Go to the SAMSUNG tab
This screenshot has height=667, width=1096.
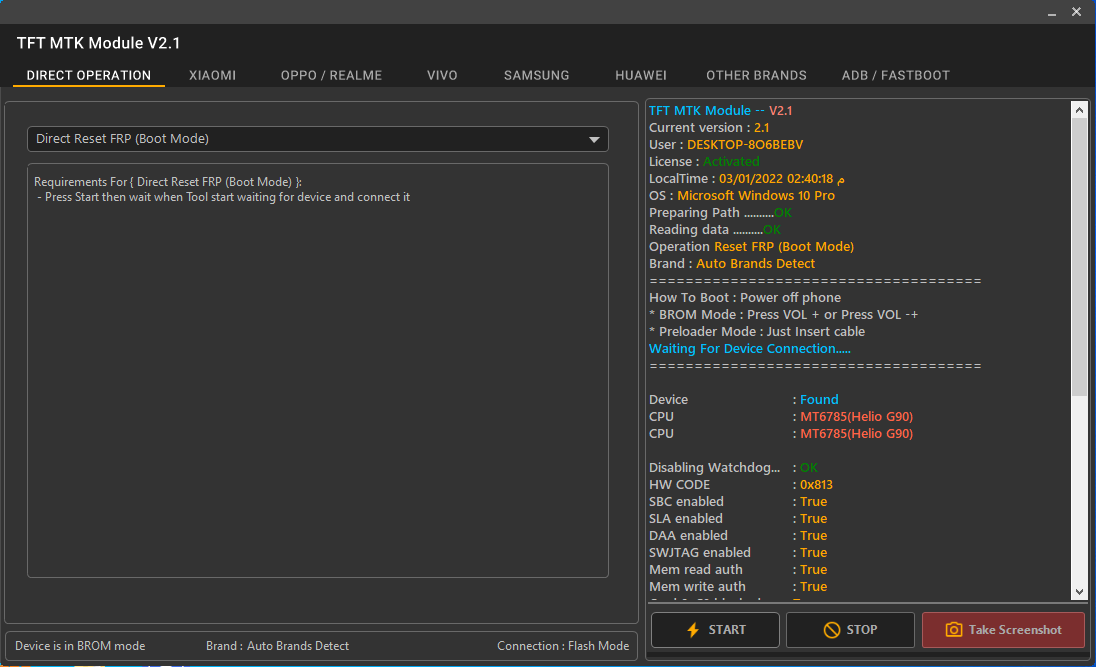pos(536,76)
